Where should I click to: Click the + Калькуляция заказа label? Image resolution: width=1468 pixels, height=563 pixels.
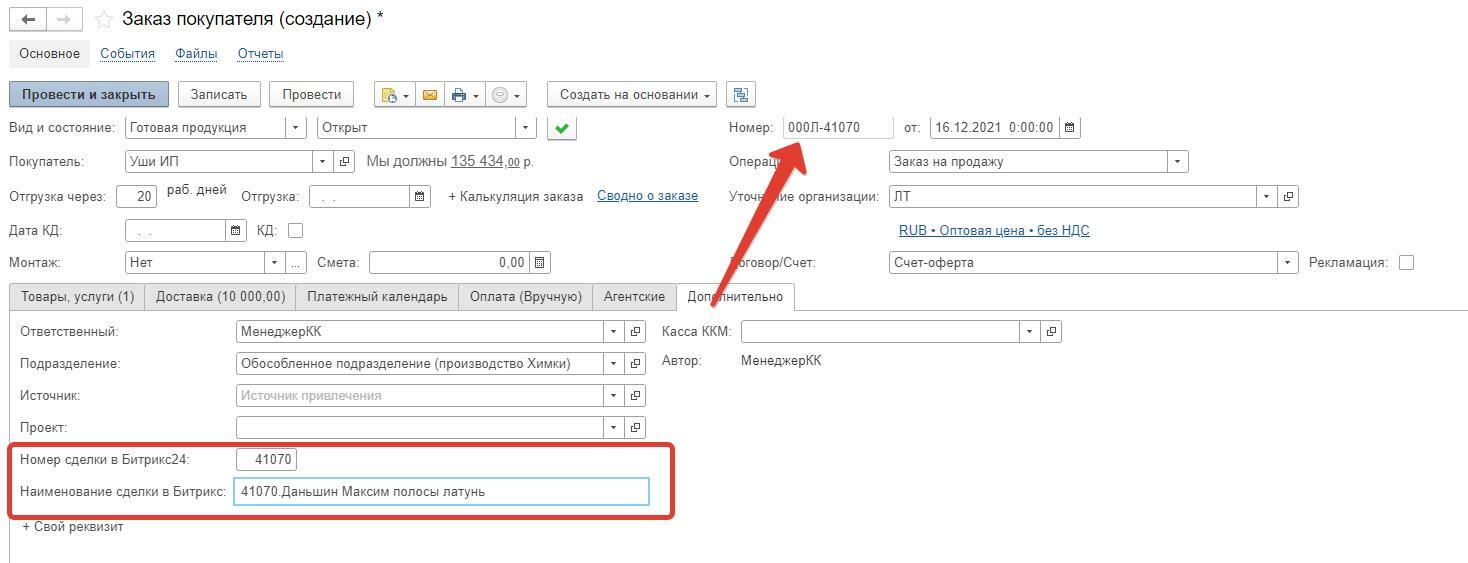tap(515, 197)
